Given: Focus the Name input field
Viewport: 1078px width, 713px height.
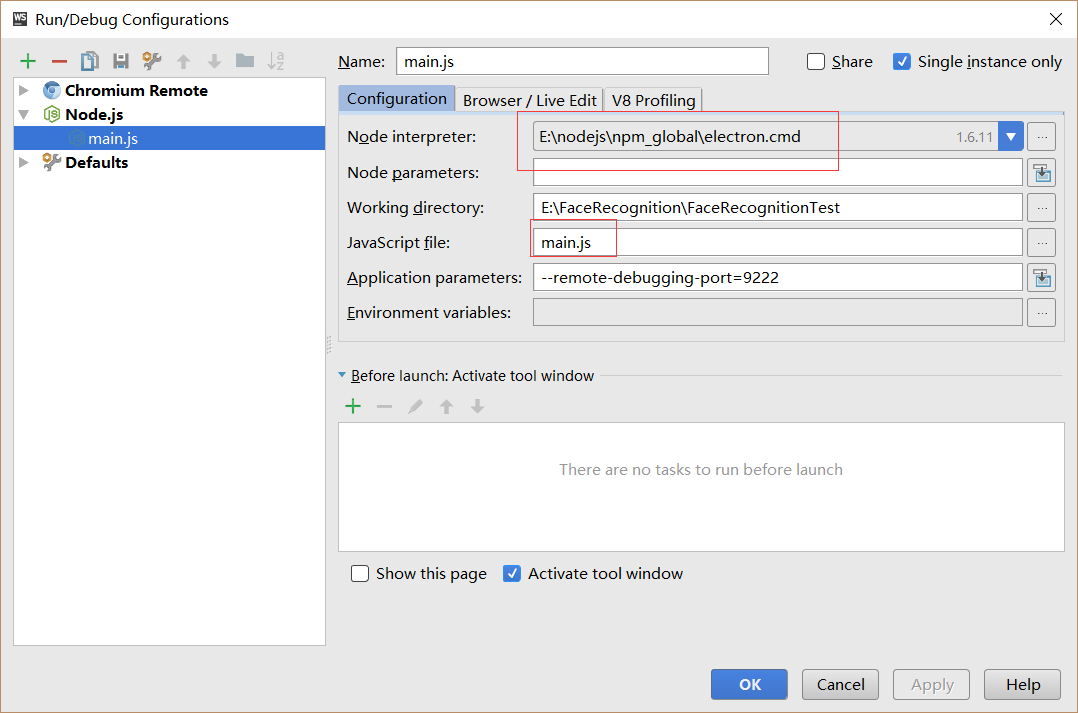Looking at the screenshot, I should pos(582,61).
